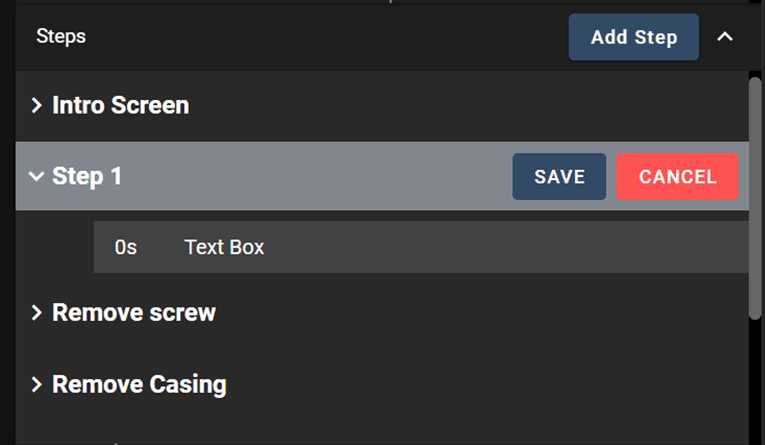765x445 pixels.
Task: Cancel editing Step 1
Action: pos(677,177)
